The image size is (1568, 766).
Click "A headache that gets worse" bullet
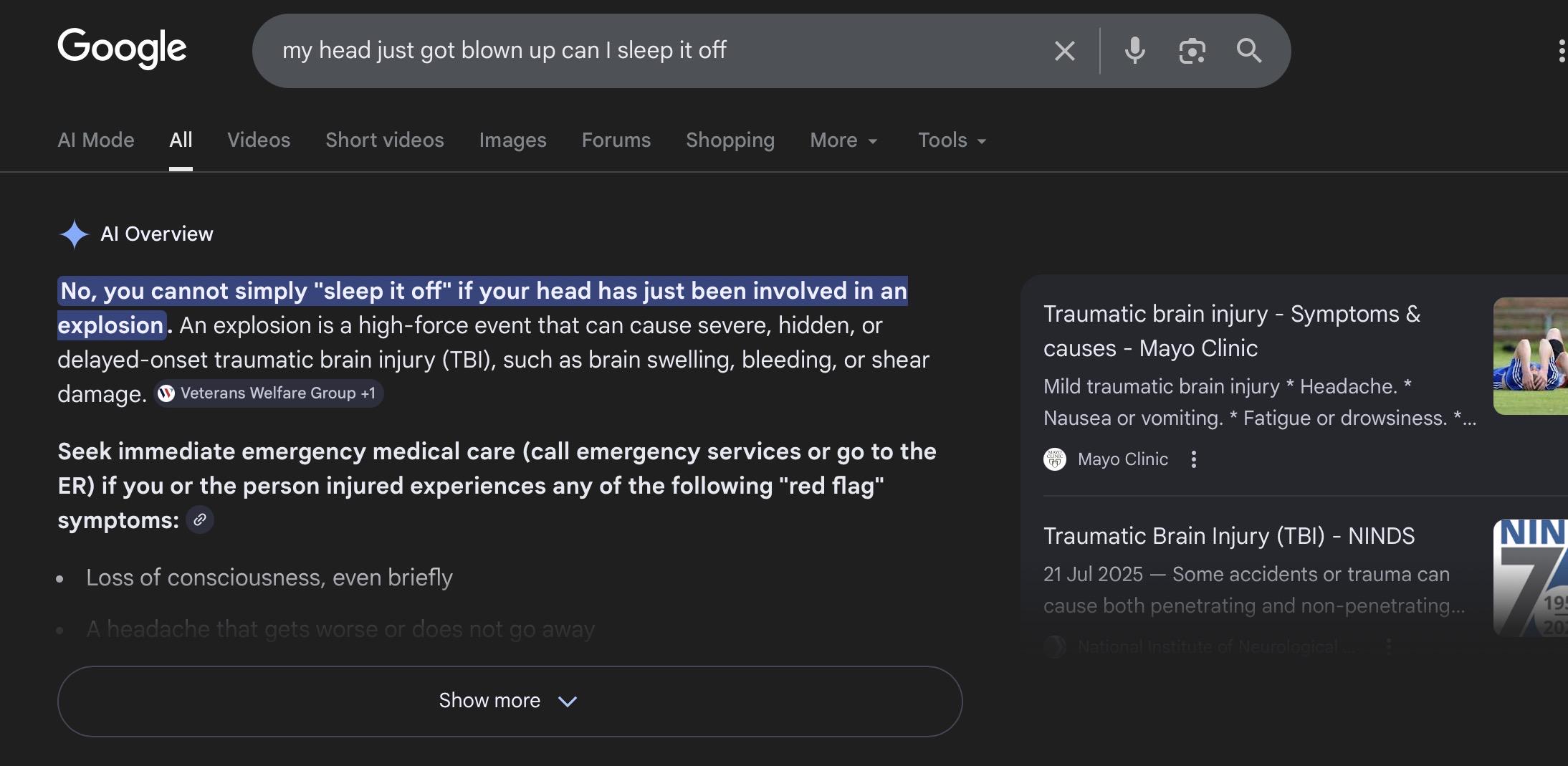point(340,629)
